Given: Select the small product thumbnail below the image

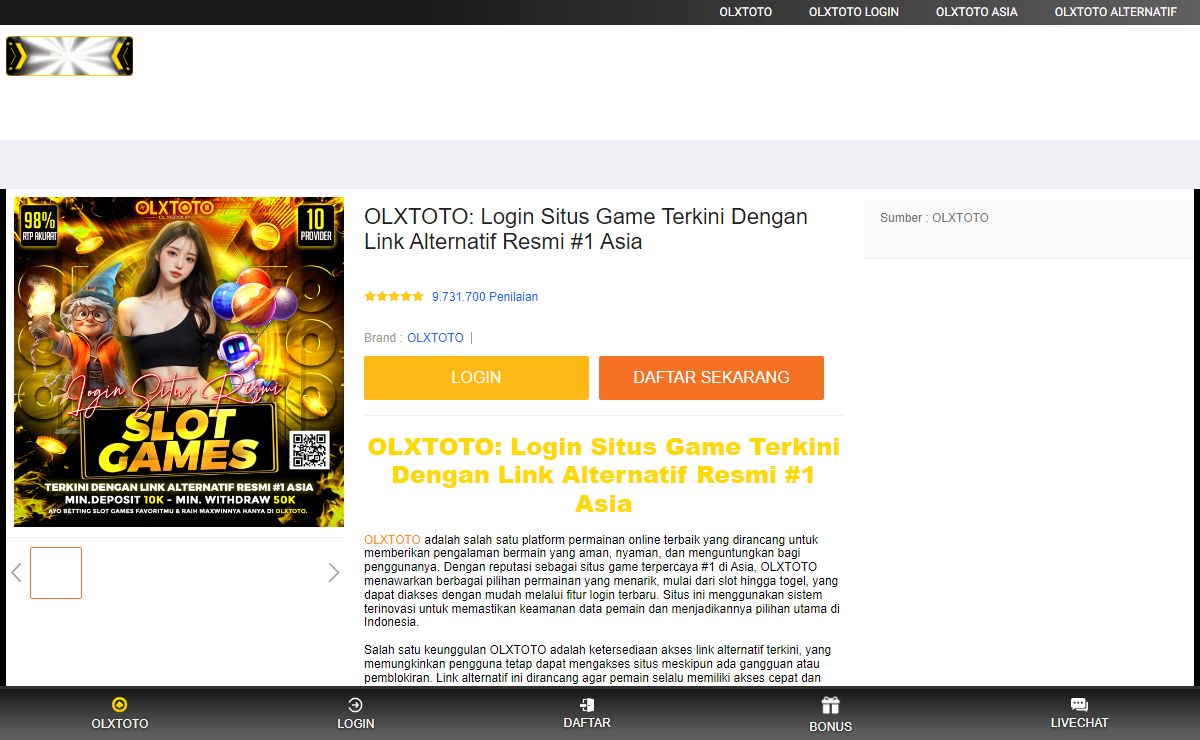Looking at the screenshot, I should 56,573.
